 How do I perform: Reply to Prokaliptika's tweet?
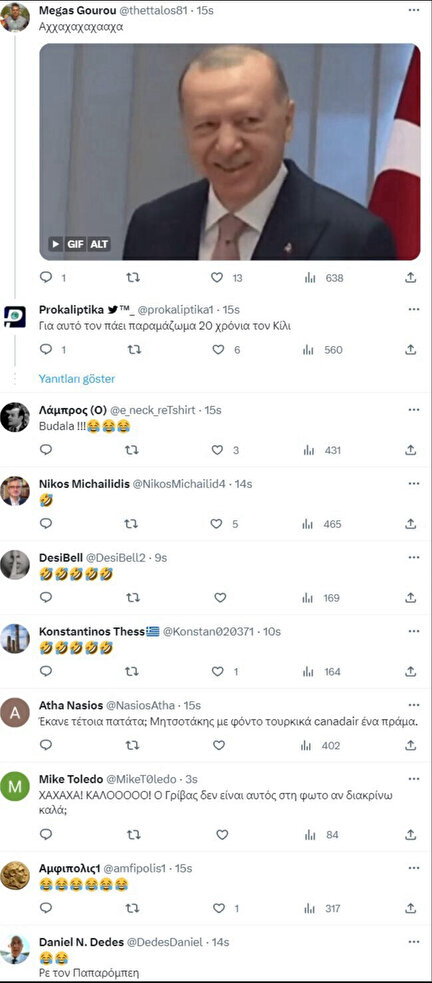coord(46,349)
